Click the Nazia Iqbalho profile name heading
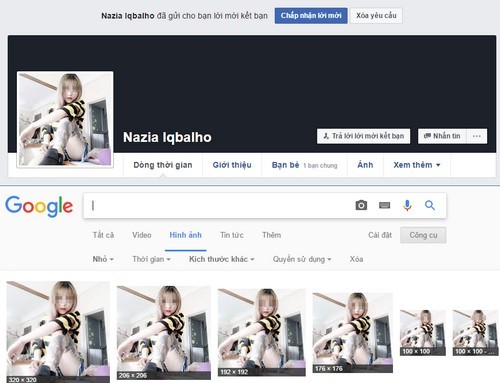Image resolution: width=500 pixels, height=383 pixels. click(x=167, y=137)
